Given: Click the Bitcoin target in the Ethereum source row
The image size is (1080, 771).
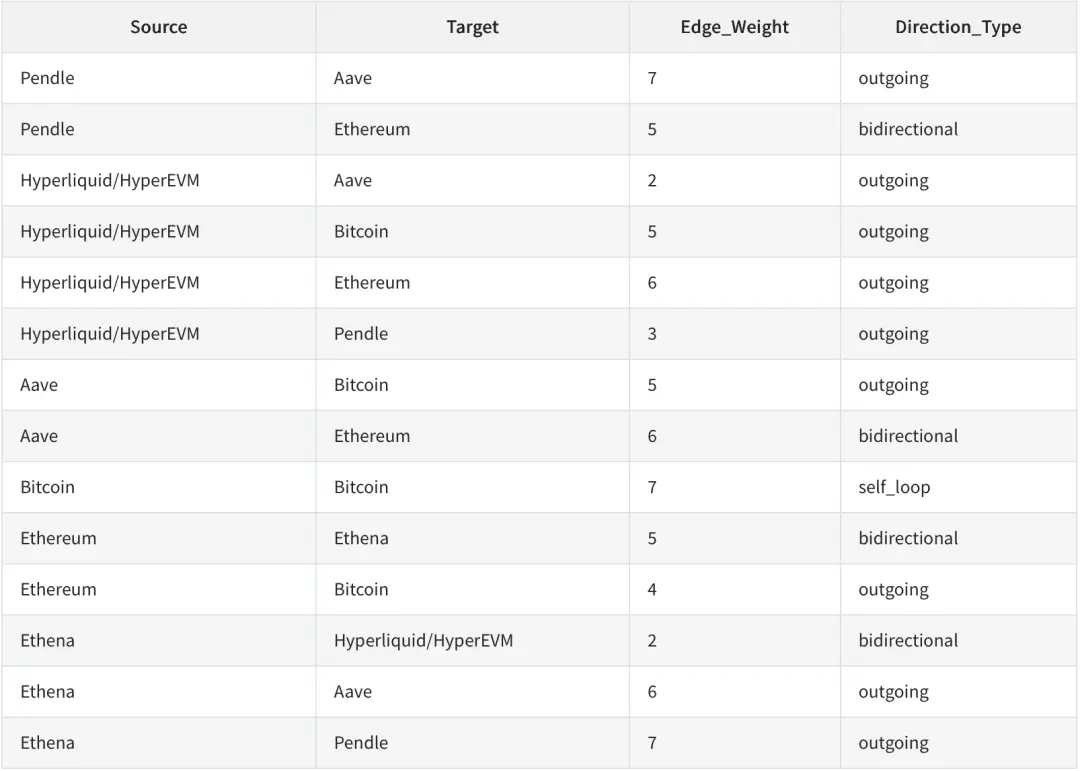Looking at the screenshot, I should [361, 589].
